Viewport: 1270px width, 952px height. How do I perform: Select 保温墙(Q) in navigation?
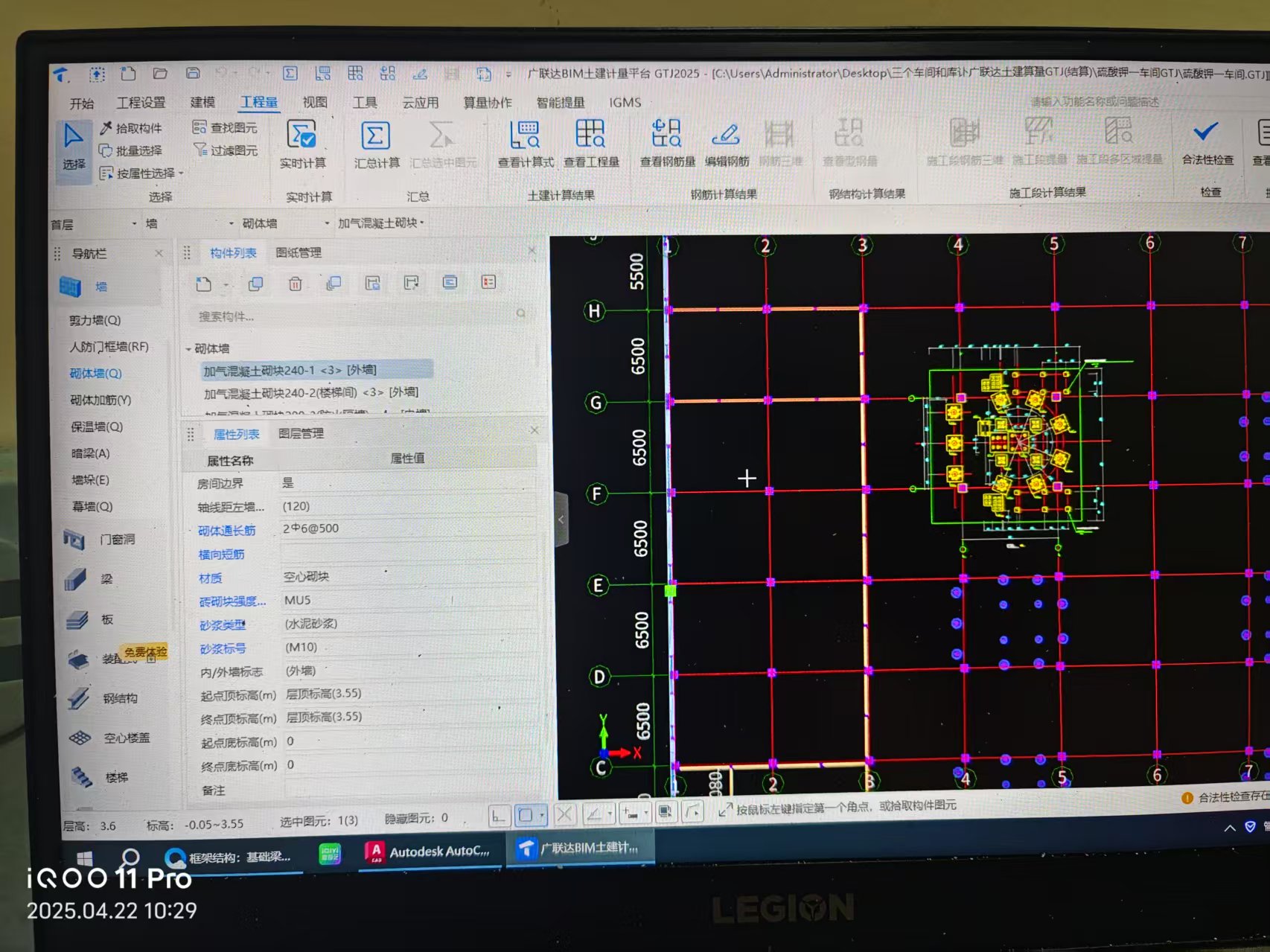[97, 427]
